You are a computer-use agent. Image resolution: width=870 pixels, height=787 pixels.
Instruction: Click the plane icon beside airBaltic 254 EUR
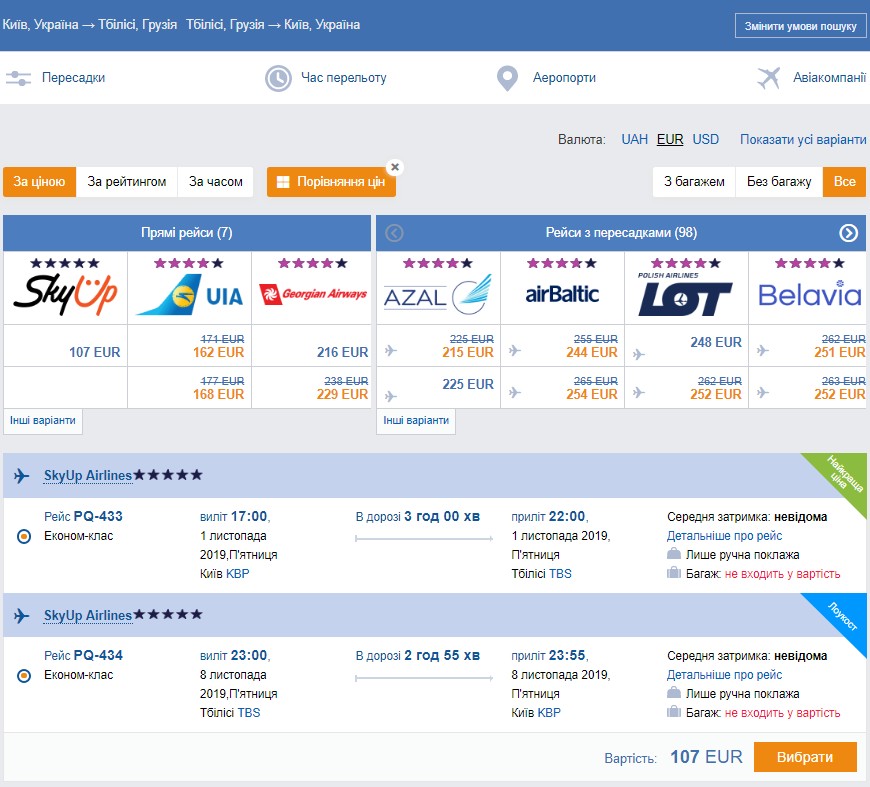tap(515, 393)
